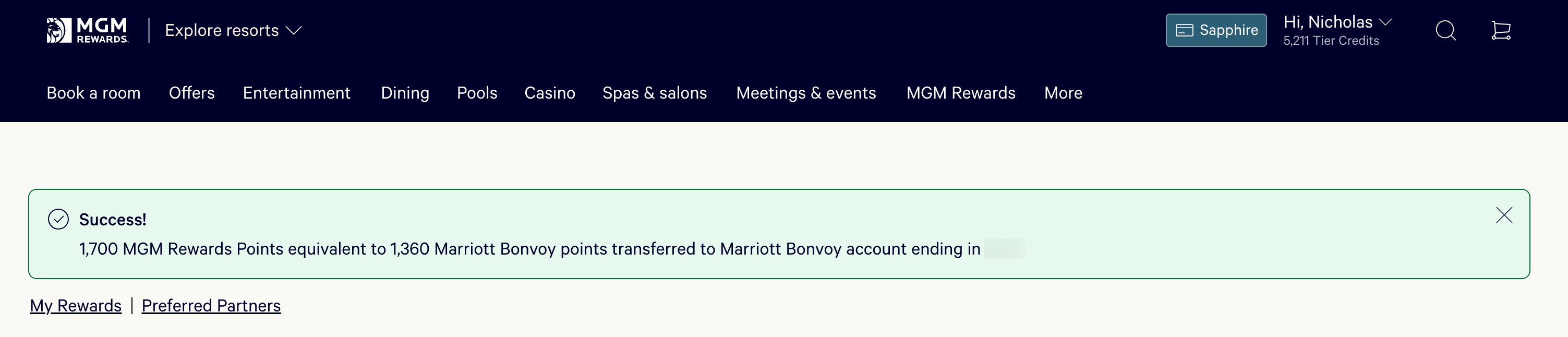1568x337 pixels.
Task: Open the shopping cart icon
Action: [x=1500, y=30]
